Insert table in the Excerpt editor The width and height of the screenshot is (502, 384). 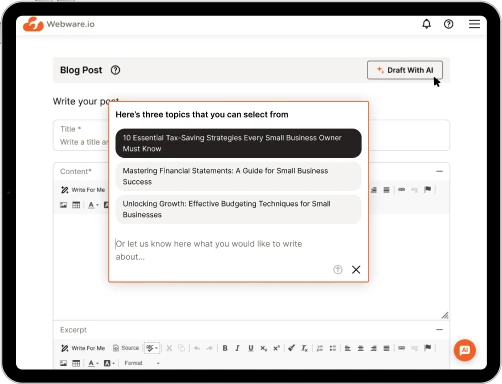click(x=76, y=363)
